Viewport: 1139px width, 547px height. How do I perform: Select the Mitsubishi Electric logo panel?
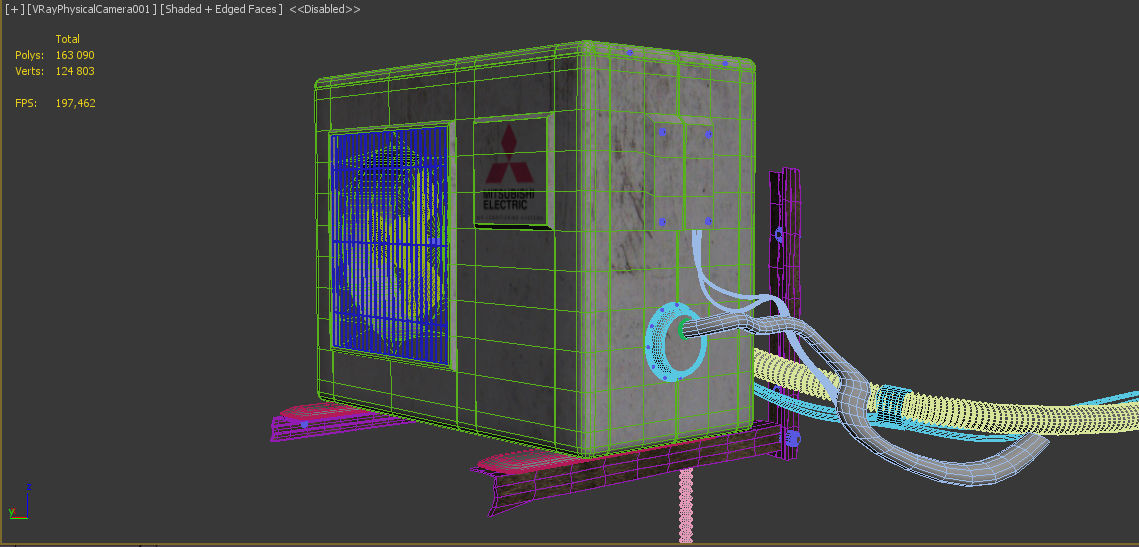click(x=511, y=173)
